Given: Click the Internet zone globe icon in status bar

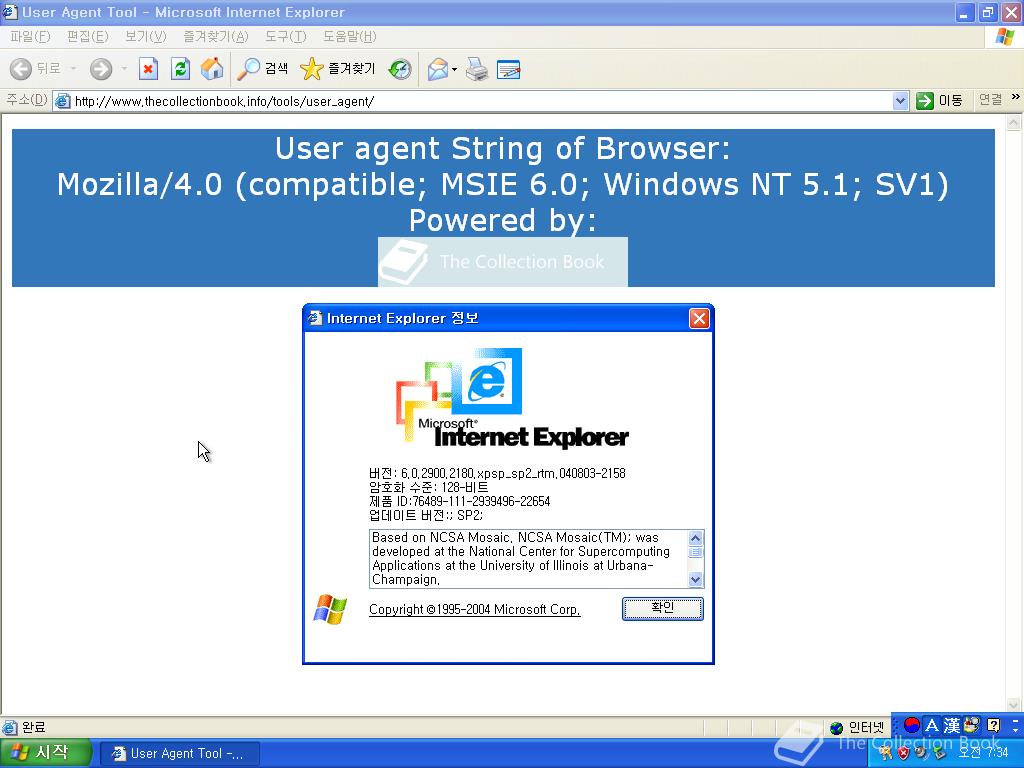Looking at the screenshot, I should coord(837,728).
